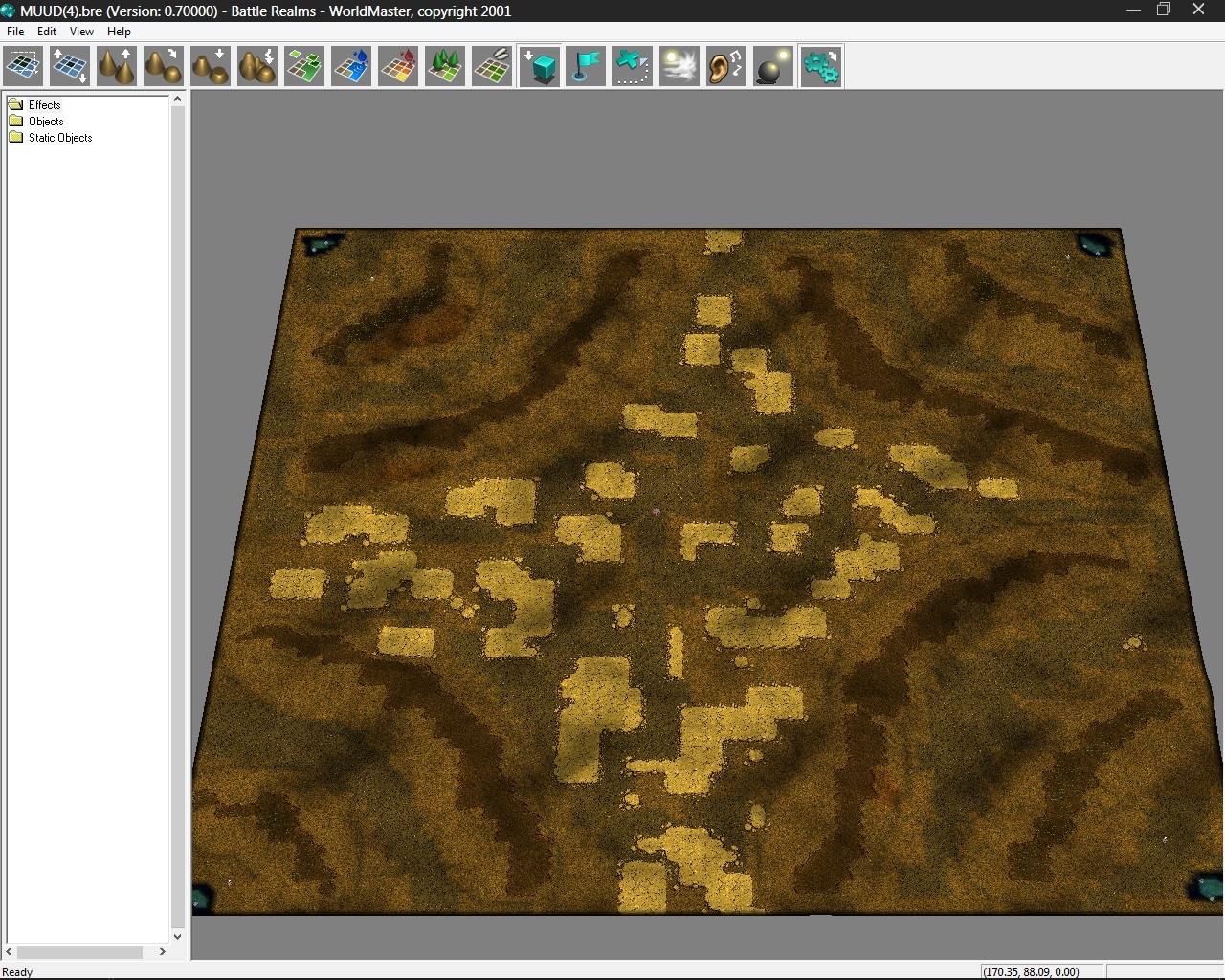Pick the flag marker placement tool

click(586, 67)
